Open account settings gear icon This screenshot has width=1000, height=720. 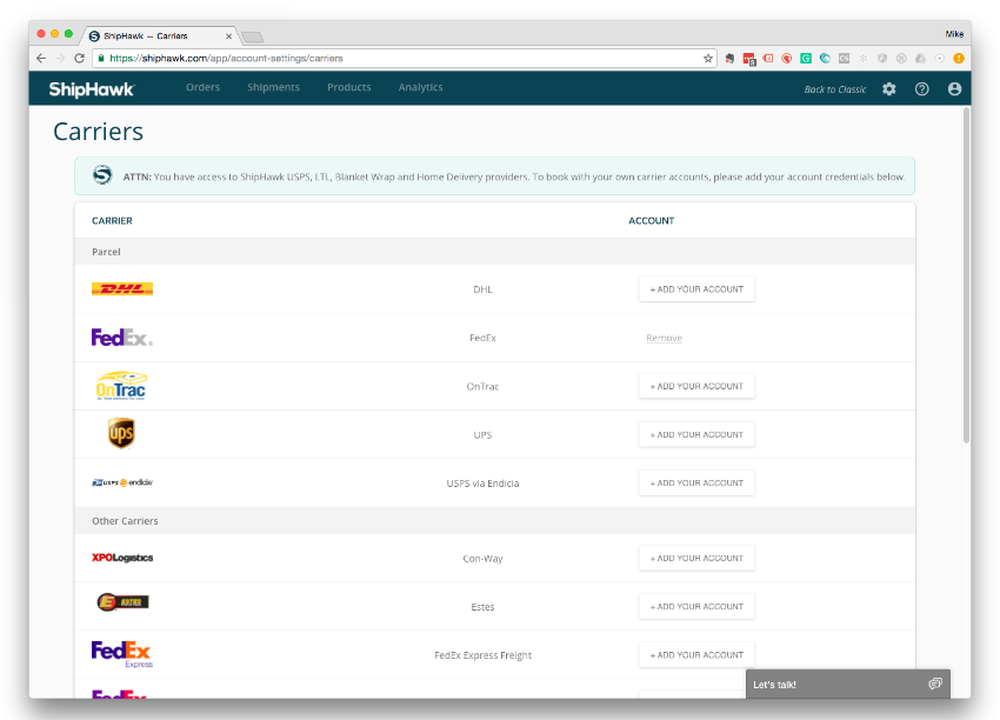[889, 89]
